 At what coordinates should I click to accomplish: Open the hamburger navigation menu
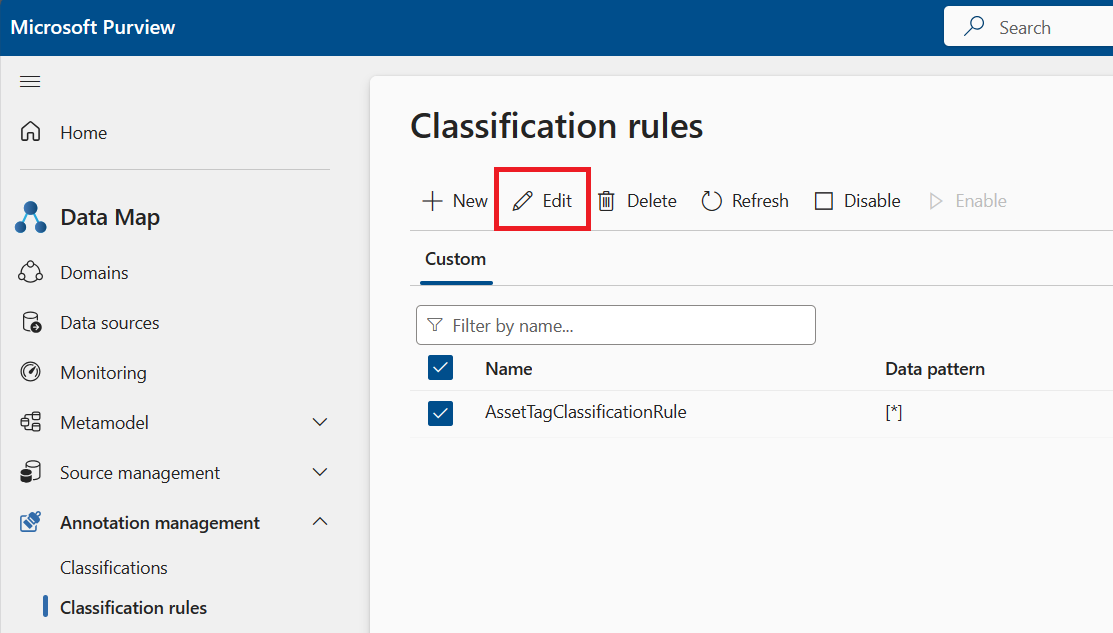(30, 81)
